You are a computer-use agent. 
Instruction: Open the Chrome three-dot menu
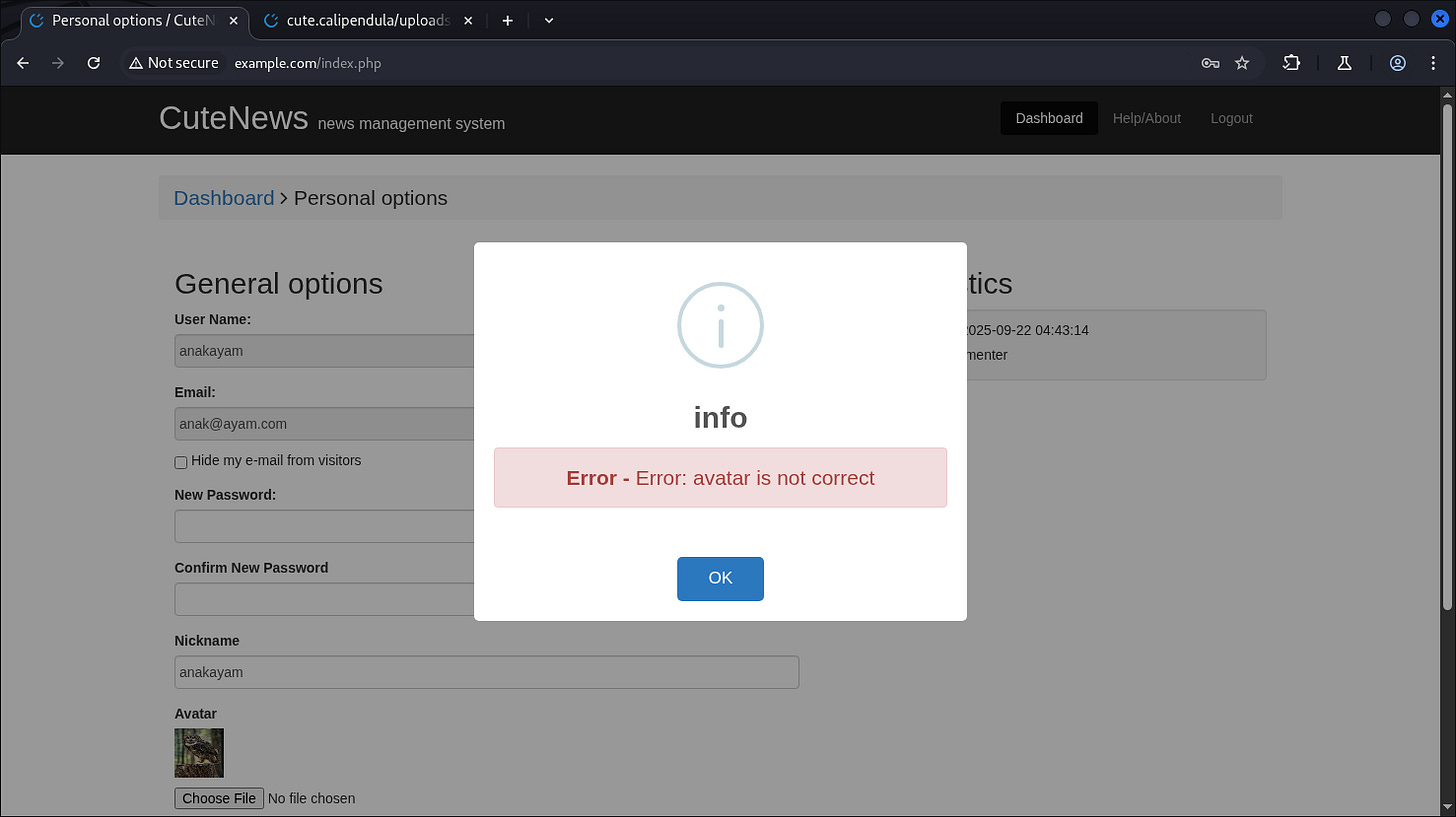1433,63
